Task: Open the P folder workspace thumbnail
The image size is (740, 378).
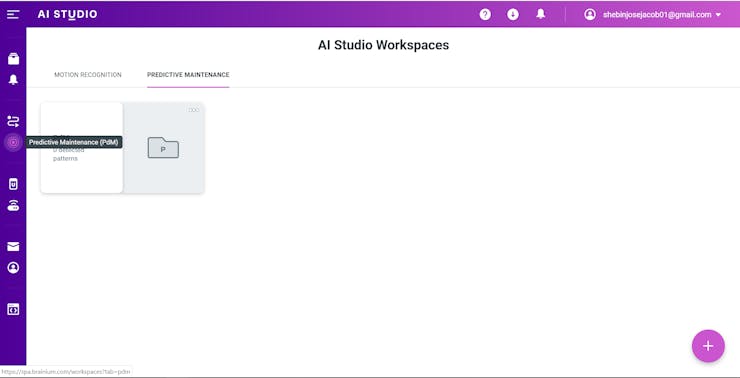Action: 163,148
